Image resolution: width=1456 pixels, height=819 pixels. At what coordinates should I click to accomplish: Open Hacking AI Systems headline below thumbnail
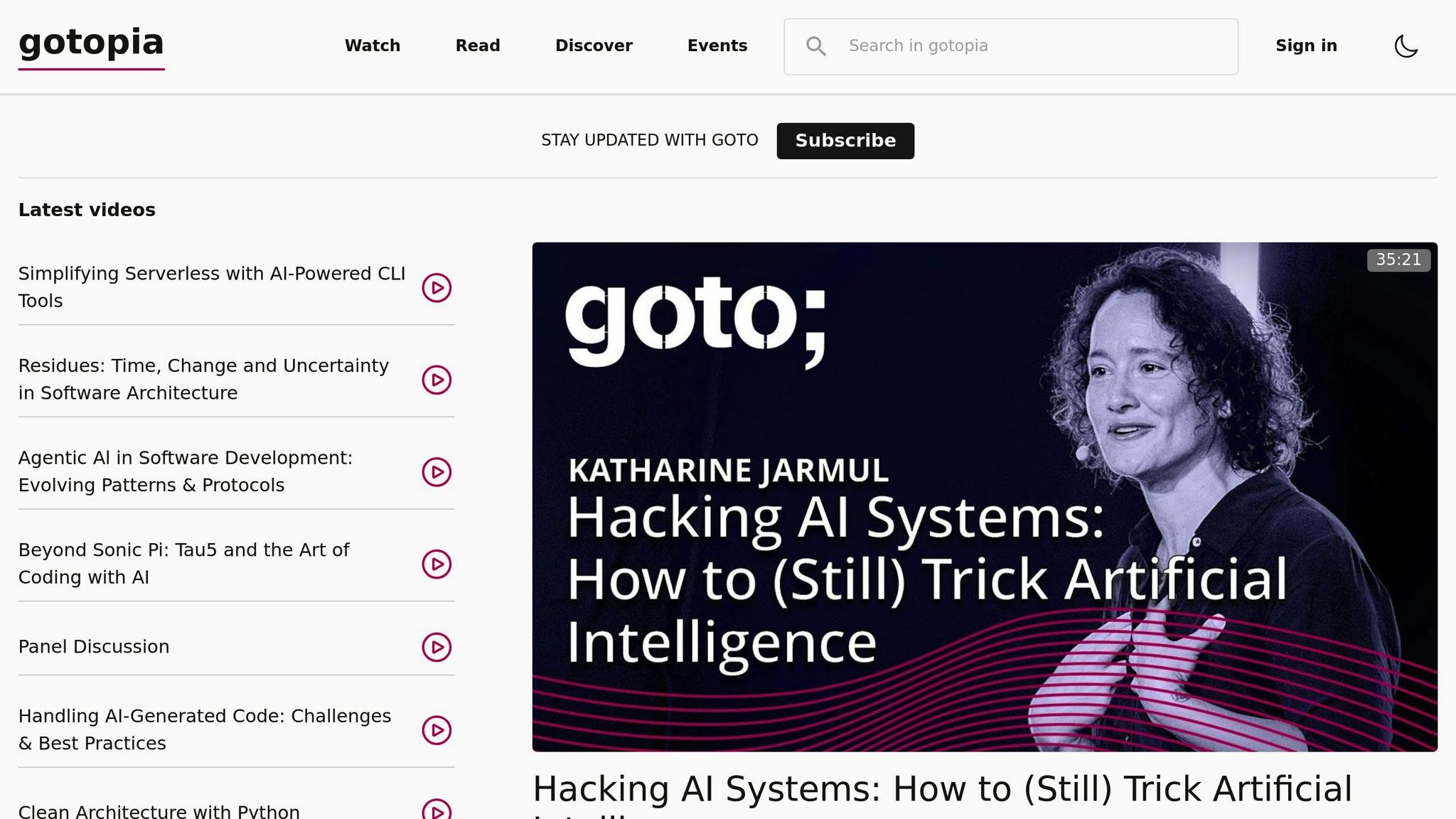(942, 795)
